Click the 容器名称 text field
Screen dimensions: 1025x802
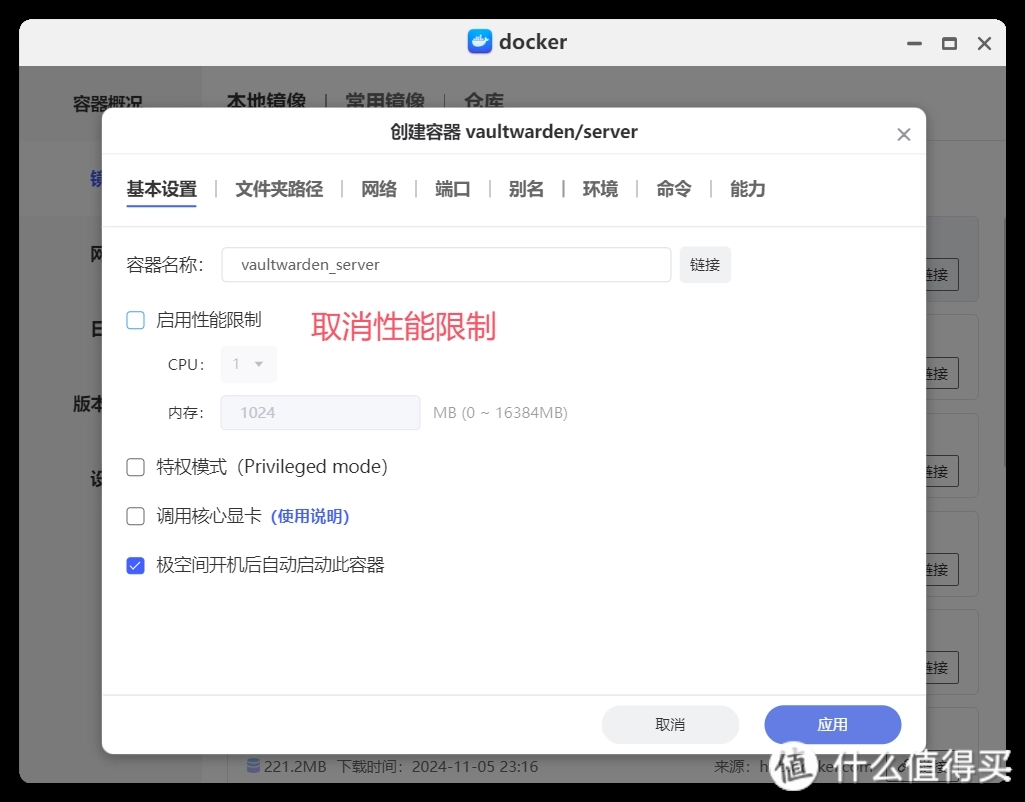[x=446, y=265]
